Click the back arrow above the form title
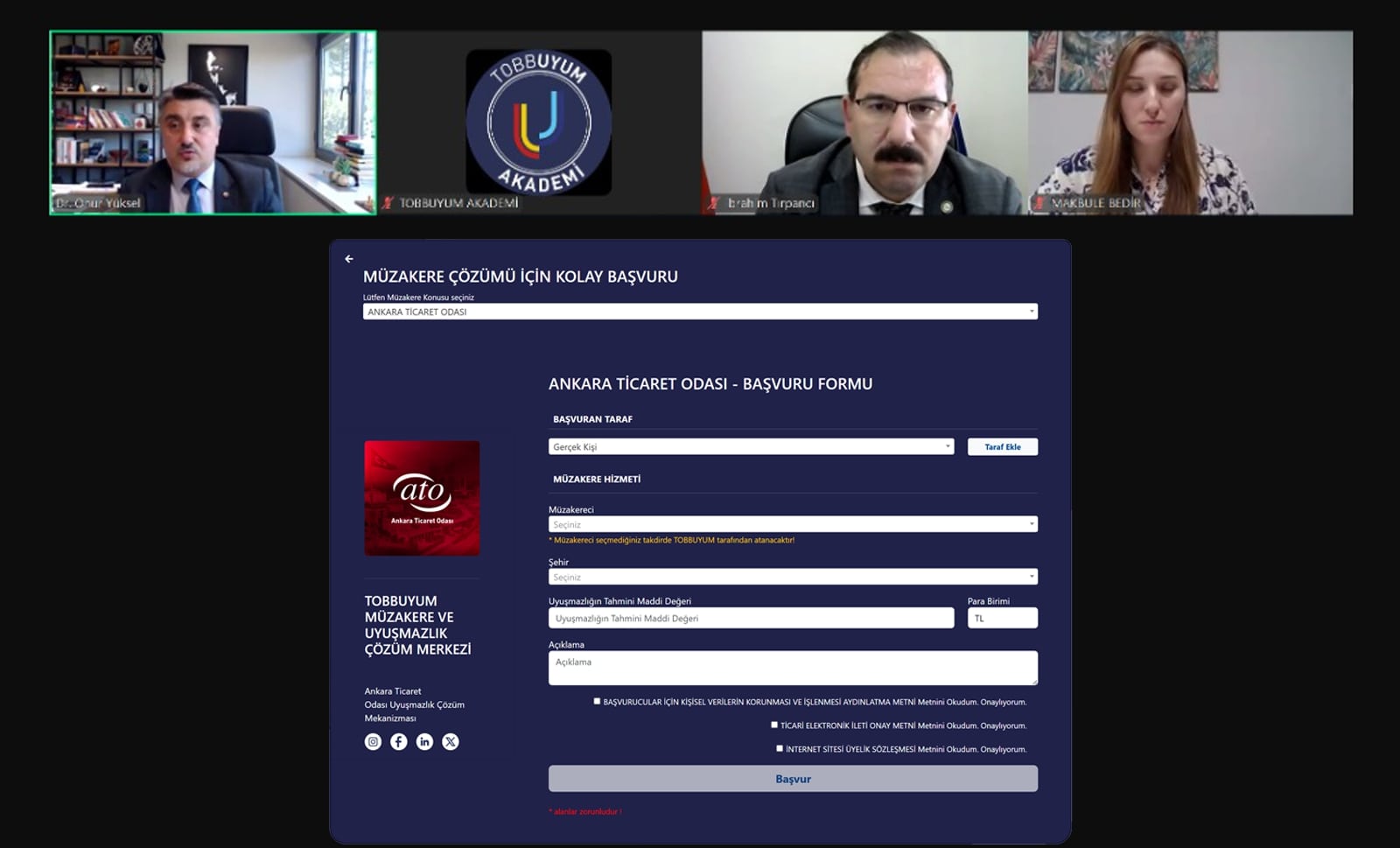1400x848 pixels. coord(349,259)
